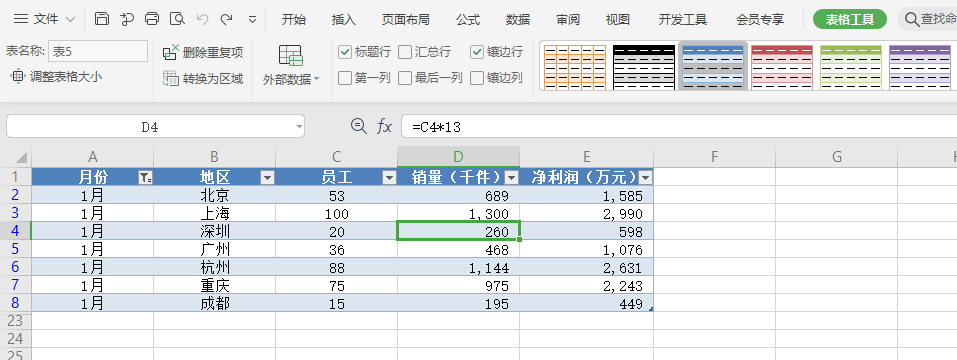Viewport: 957px width, 360px height.
Task: Click 转换为区域 button
Action: coord(203,79)
